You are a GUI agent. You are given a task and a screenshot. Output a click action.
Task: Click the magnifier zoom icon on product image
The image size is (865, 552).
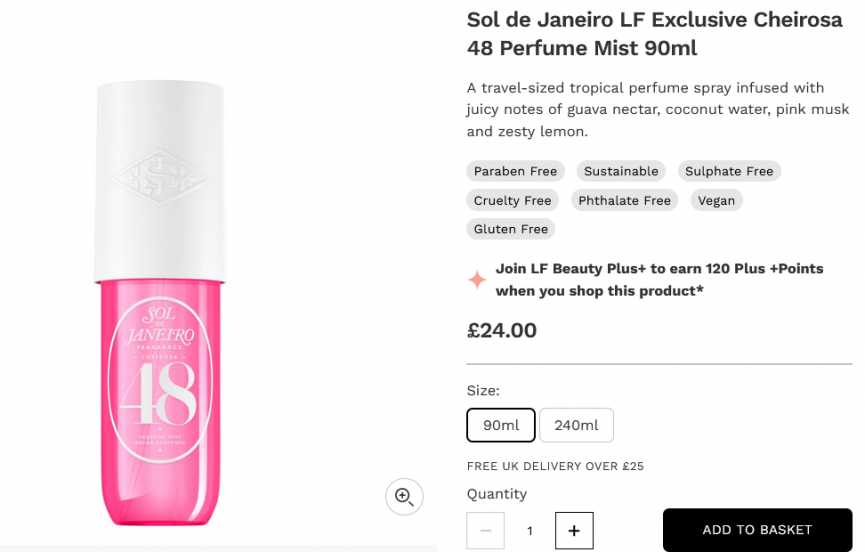(404, 497)
